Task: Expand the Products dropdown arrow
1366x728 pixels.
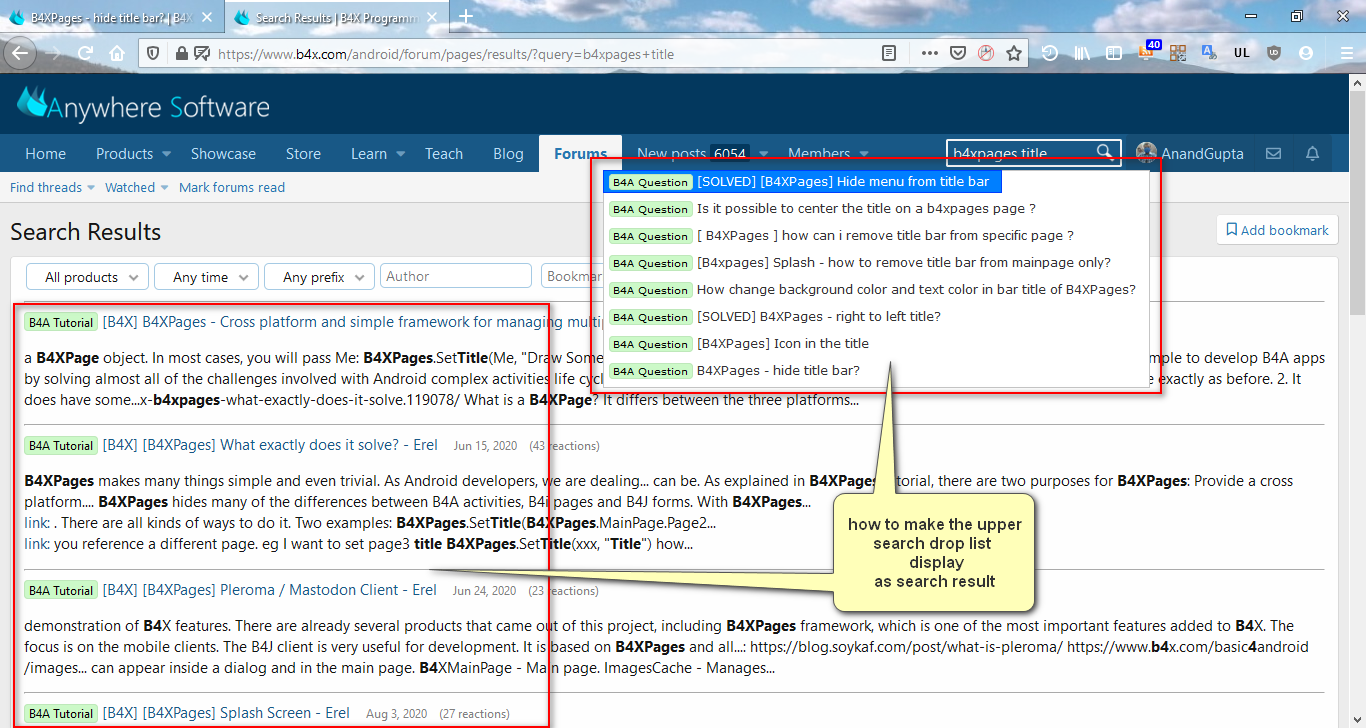Action: (166, 154)
